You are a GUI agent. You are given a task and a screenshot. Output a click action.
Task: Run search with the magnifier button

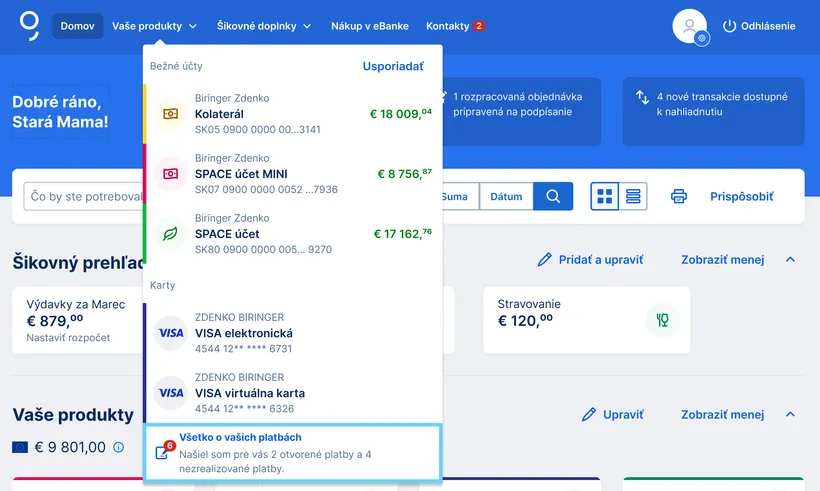pos(553,196)
